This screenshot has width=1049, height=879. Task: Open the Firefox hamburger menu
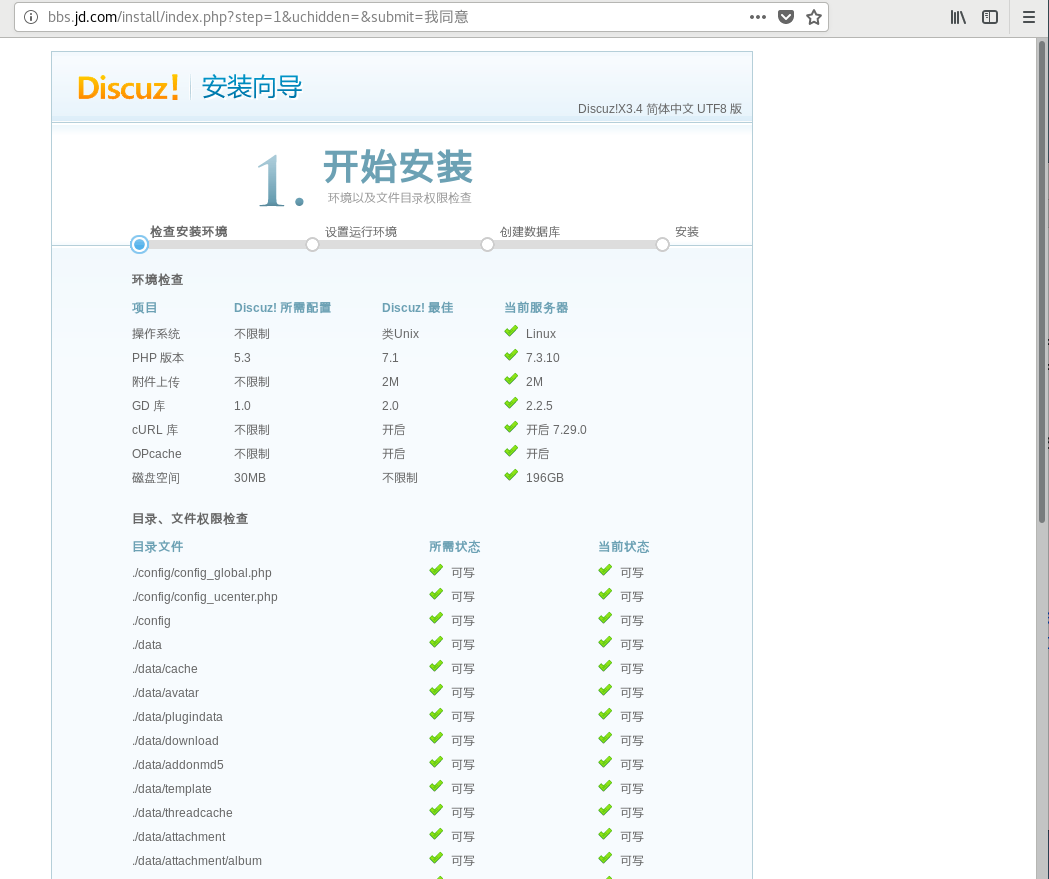point(1029,17)
